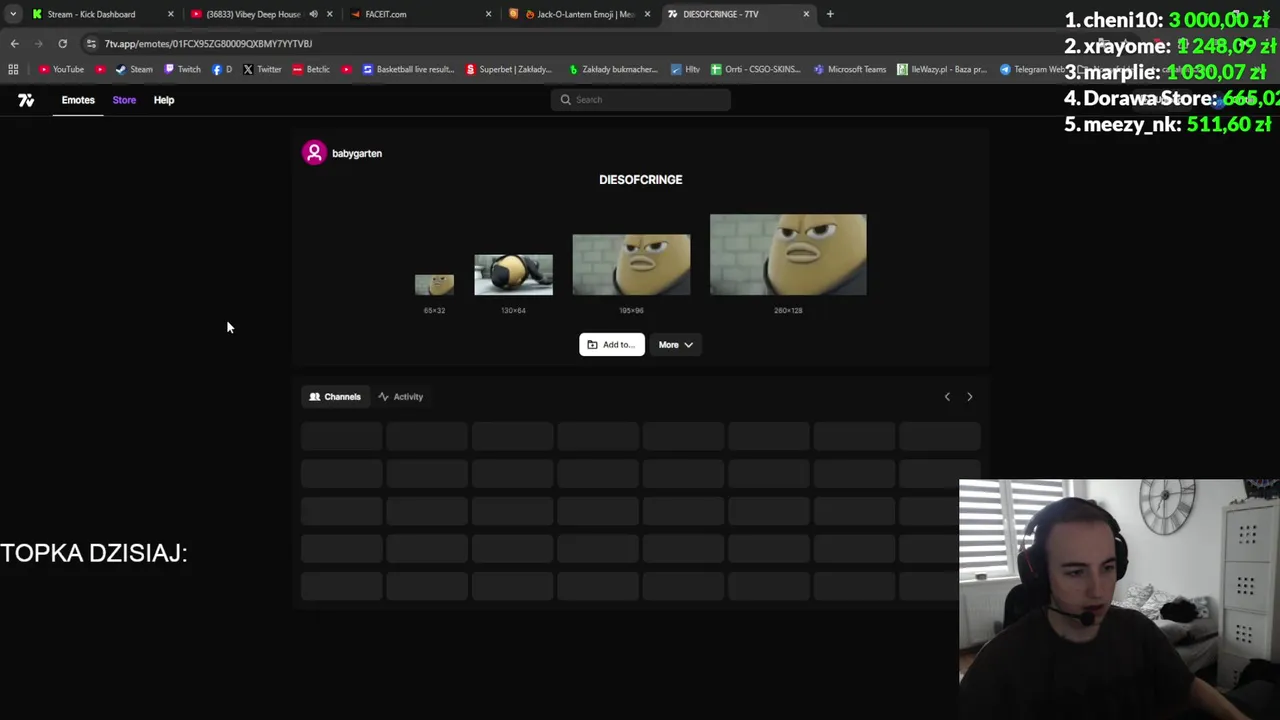
Task: Open the Hltv bookmark
Action: (685, 69)
